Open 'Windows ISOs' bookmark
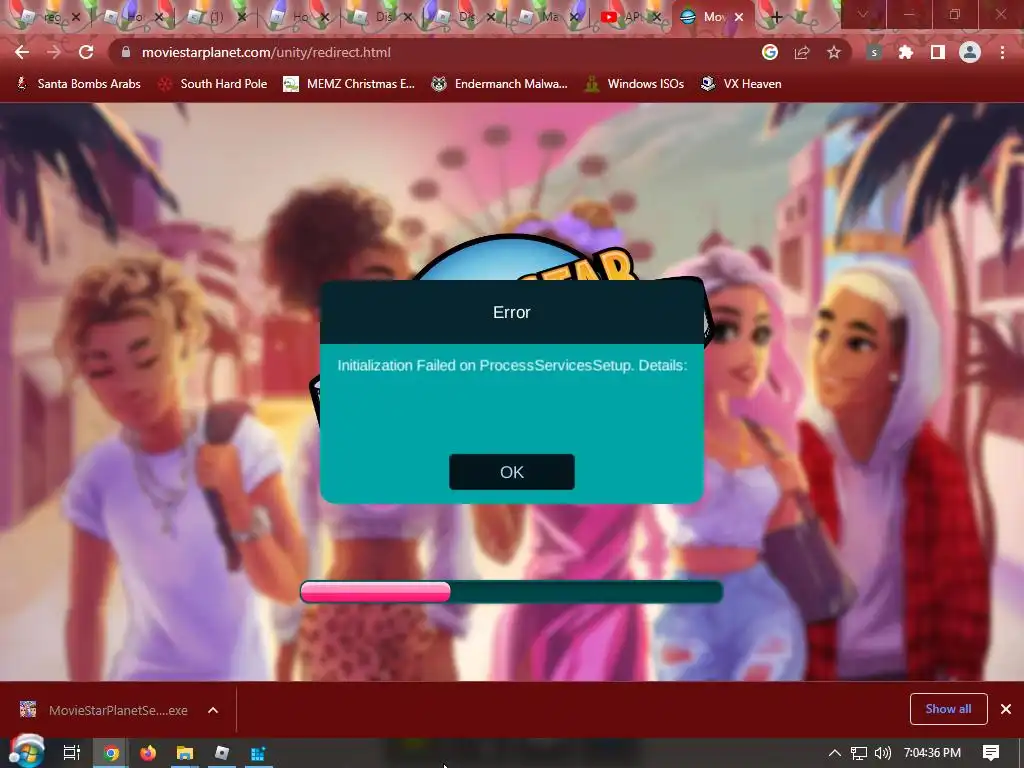 tap(635, 84)
